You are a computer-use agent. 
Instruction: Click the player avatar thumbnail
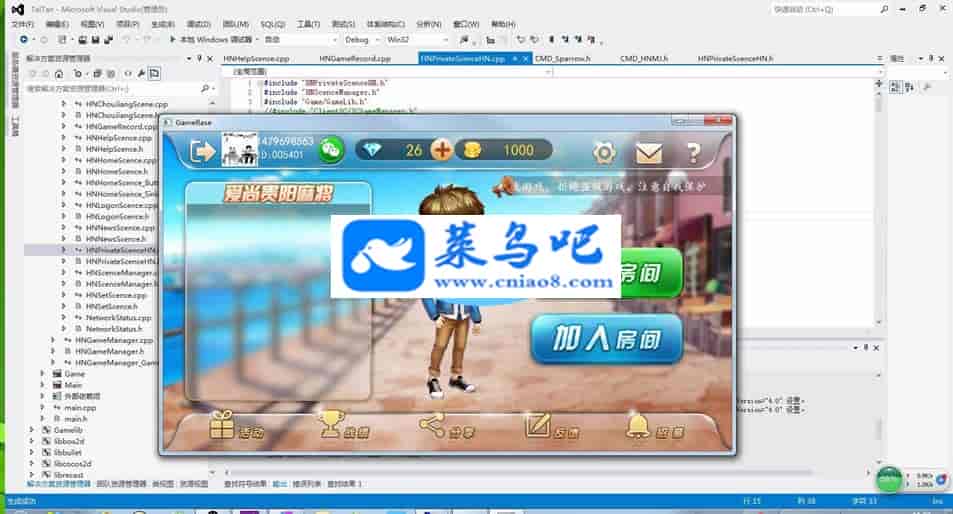tap(239, 148)
